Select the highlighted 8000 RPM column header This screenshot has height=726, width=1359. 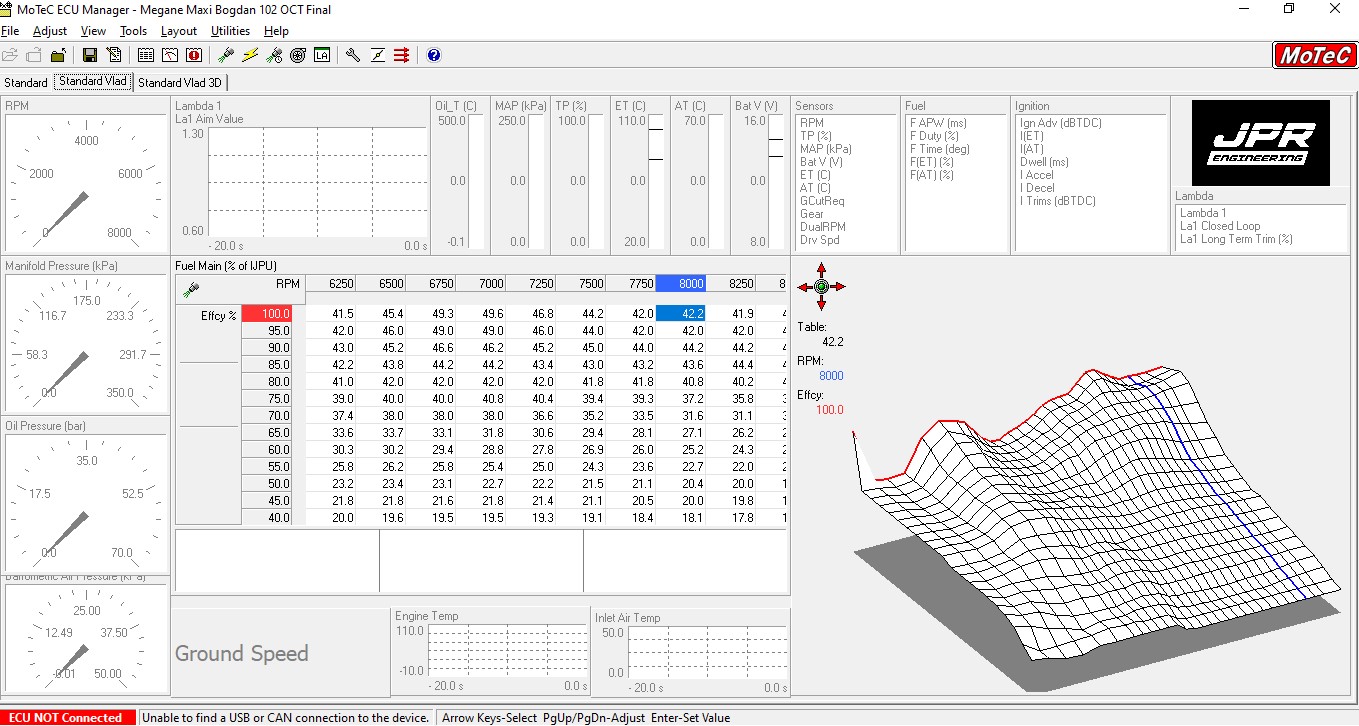coord(680,284)
